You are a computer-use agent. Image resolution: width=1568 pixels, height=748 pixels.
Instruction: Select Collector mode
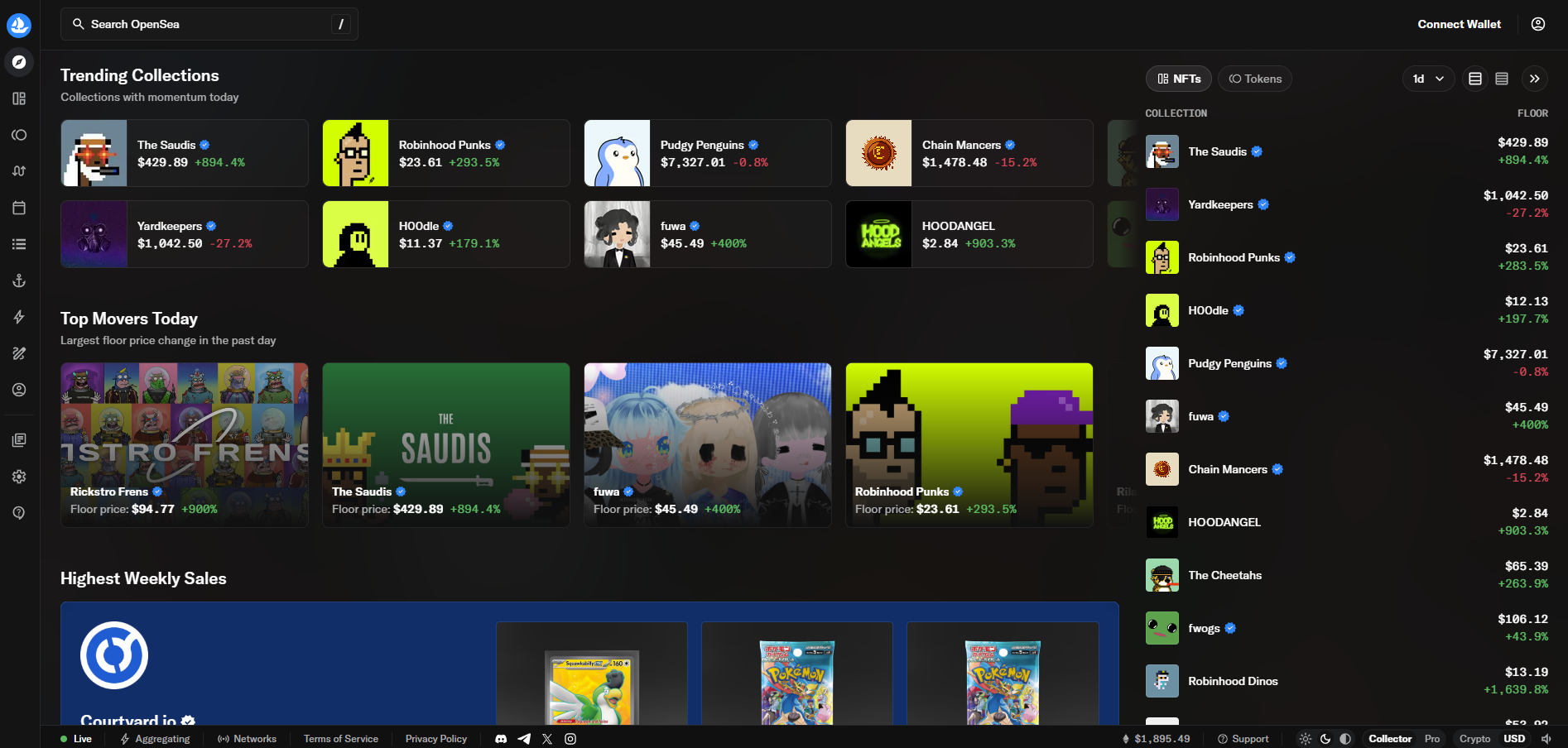[1390, 739]
